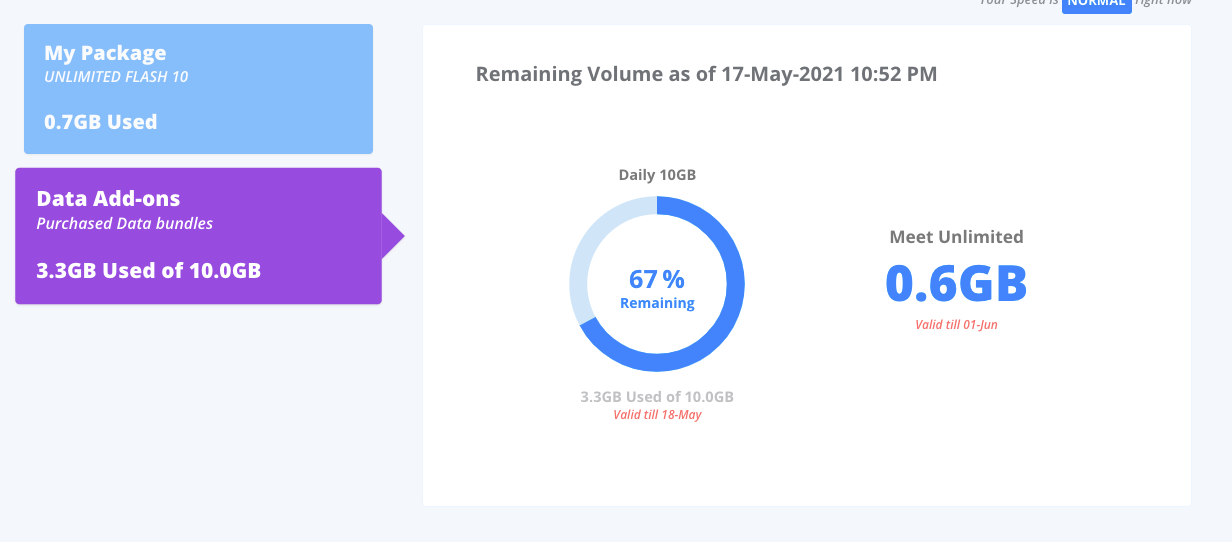
Task: Click the purple arrow pointer beside Data Add-ons
Action: point(393,237)
